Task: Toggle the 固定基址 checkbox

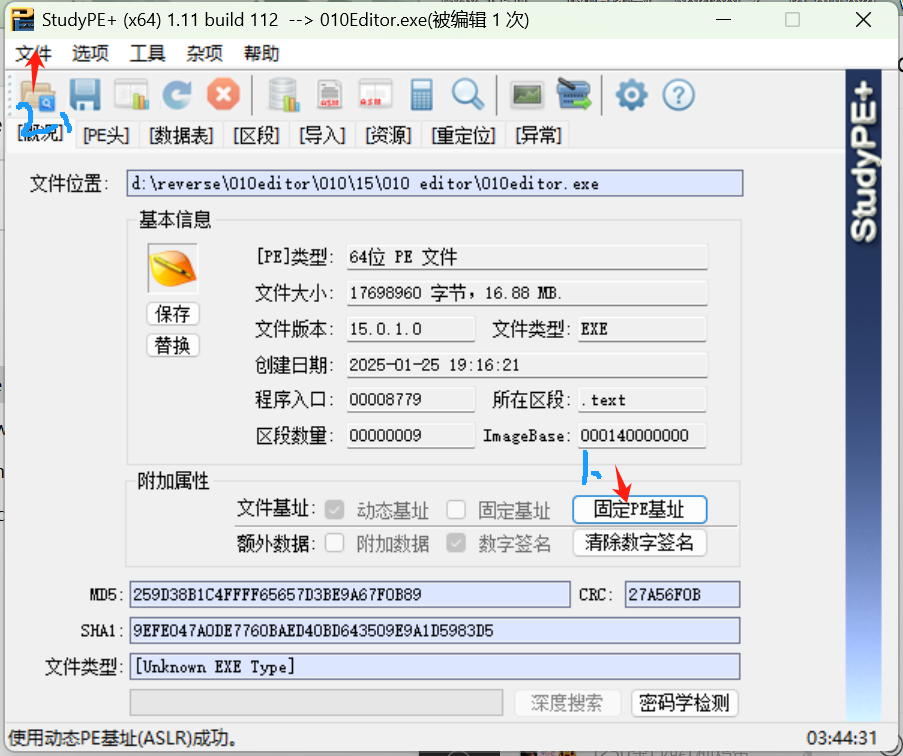Action: pos(457,510)
